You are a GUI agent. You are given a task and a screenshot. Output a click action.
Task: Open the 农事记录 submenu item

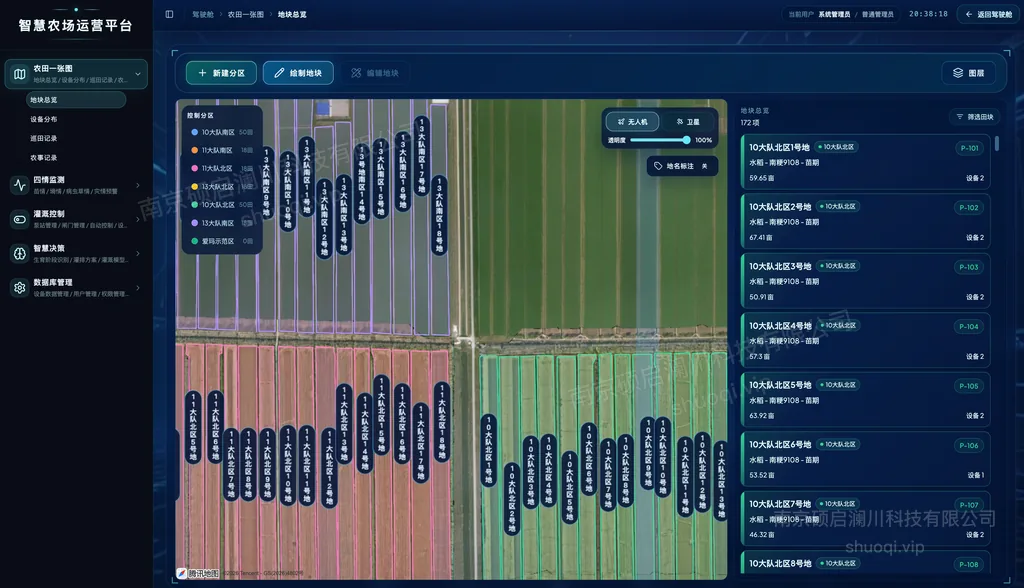[44, 157]
